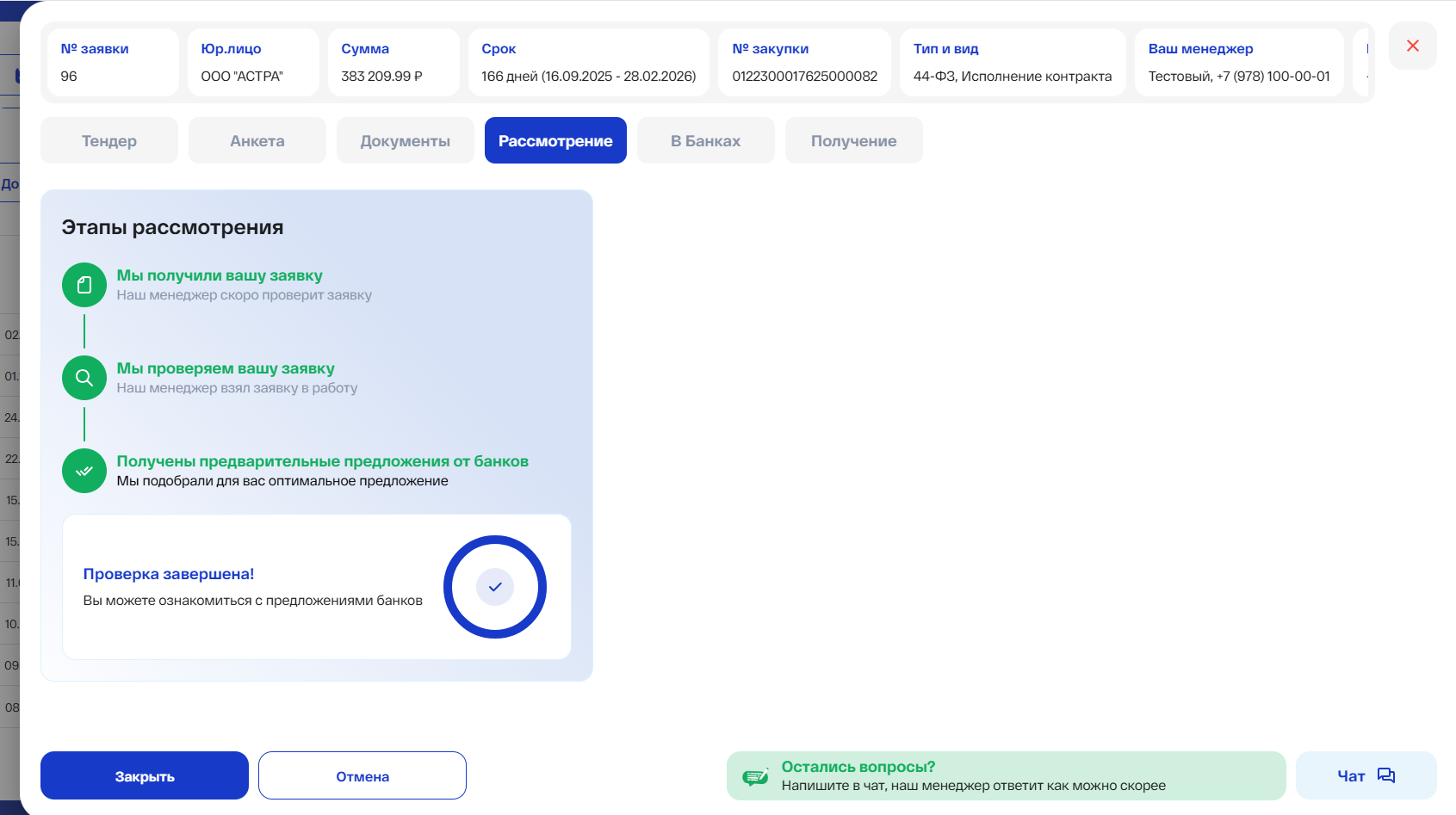Image resolution: width=1456 pixels, height=815 pixels.
Task: Click the Напишите в чат helper text
Action: [974, 786]
